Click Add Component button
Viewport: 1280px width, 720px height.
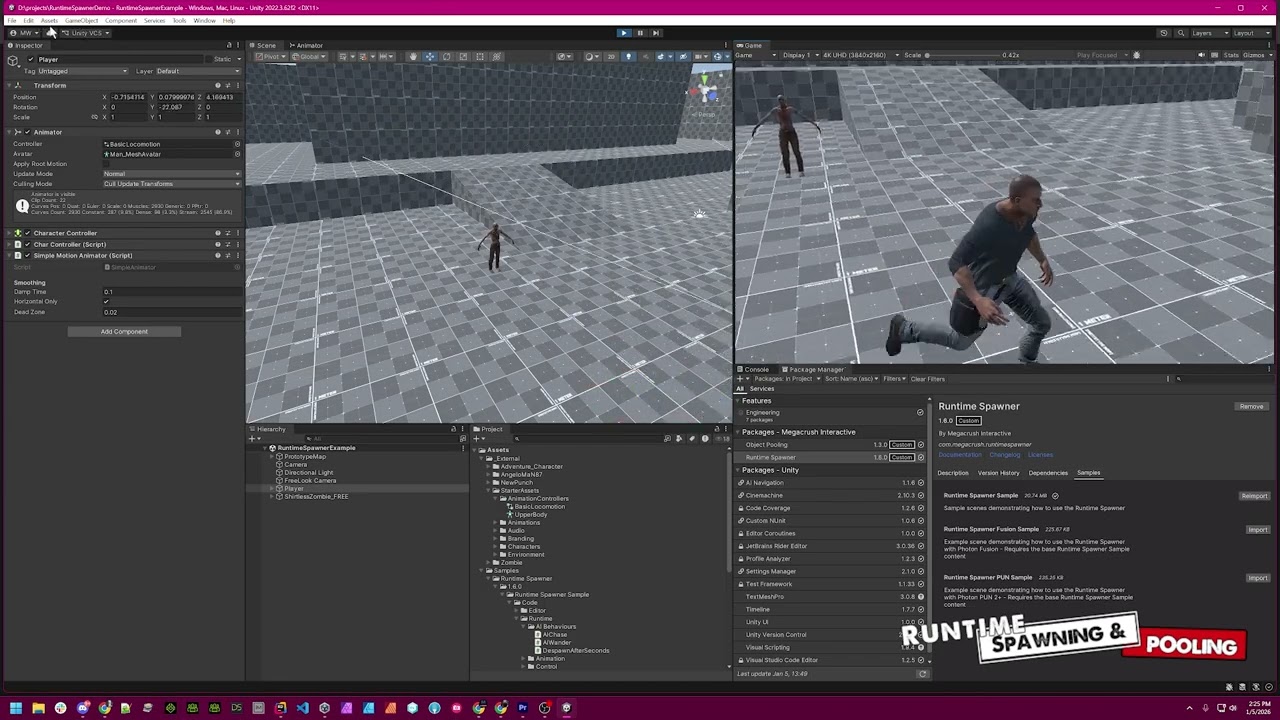pos(124,332)
